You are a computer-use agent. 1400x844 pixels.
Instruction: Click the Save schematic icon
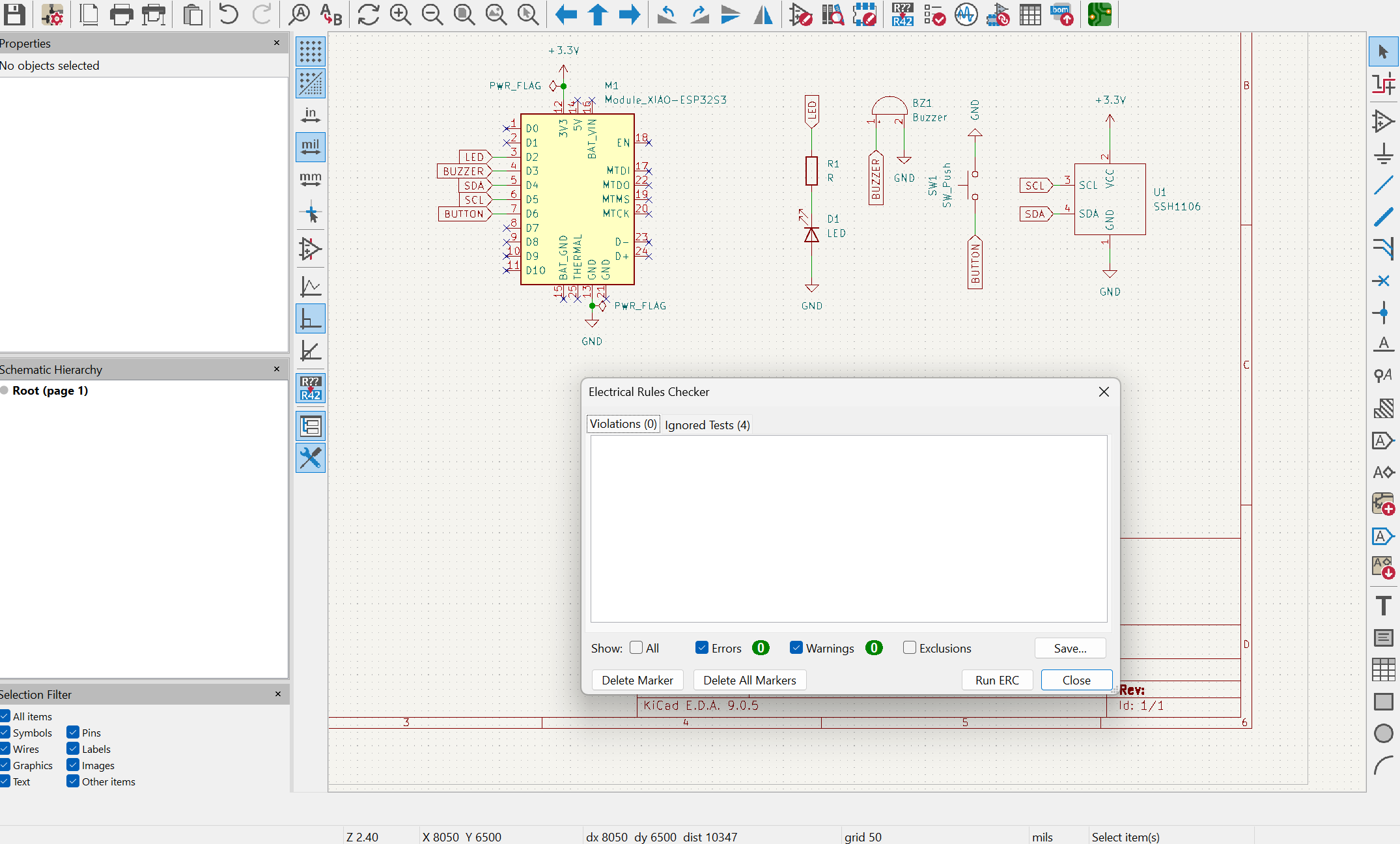[14, 14]
